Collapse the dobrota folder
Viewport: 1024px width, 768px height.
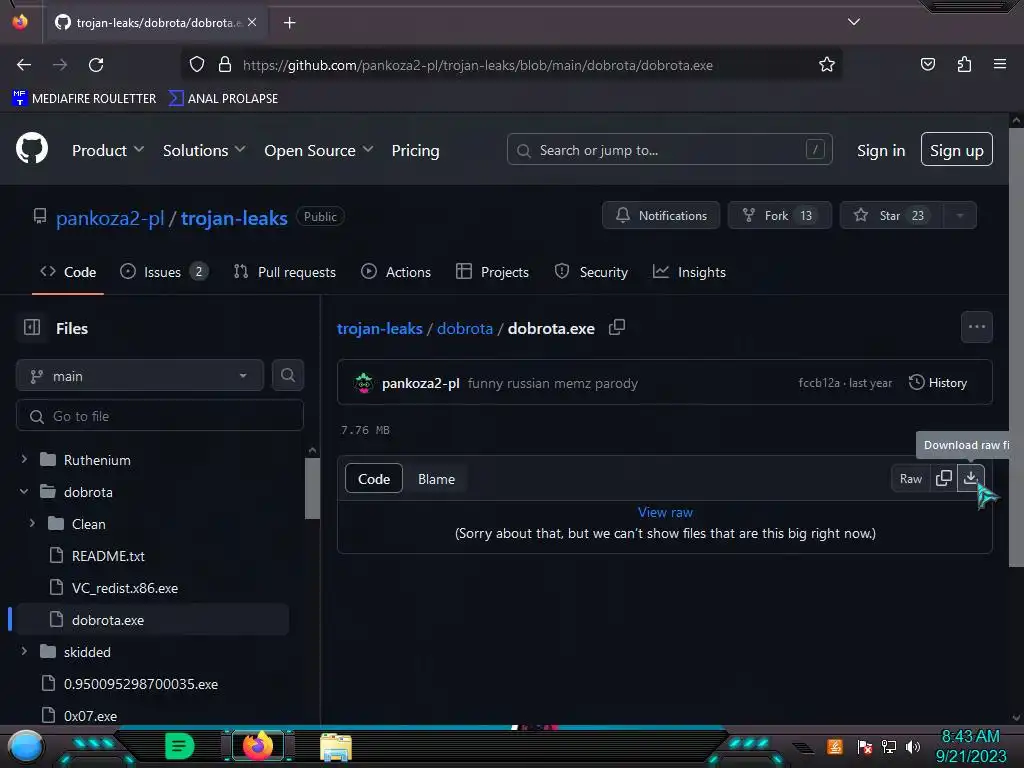pyautogui.click(x=24, y=491)
